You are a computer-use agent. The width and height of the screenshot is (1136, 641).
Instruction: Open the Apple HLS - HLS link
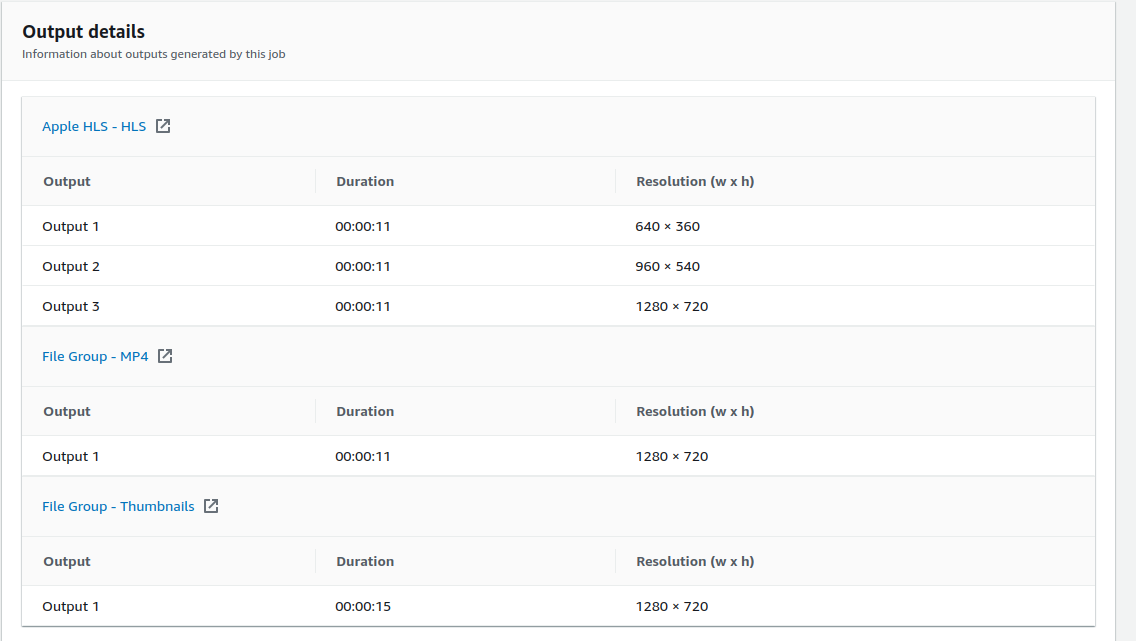[94, 127]
